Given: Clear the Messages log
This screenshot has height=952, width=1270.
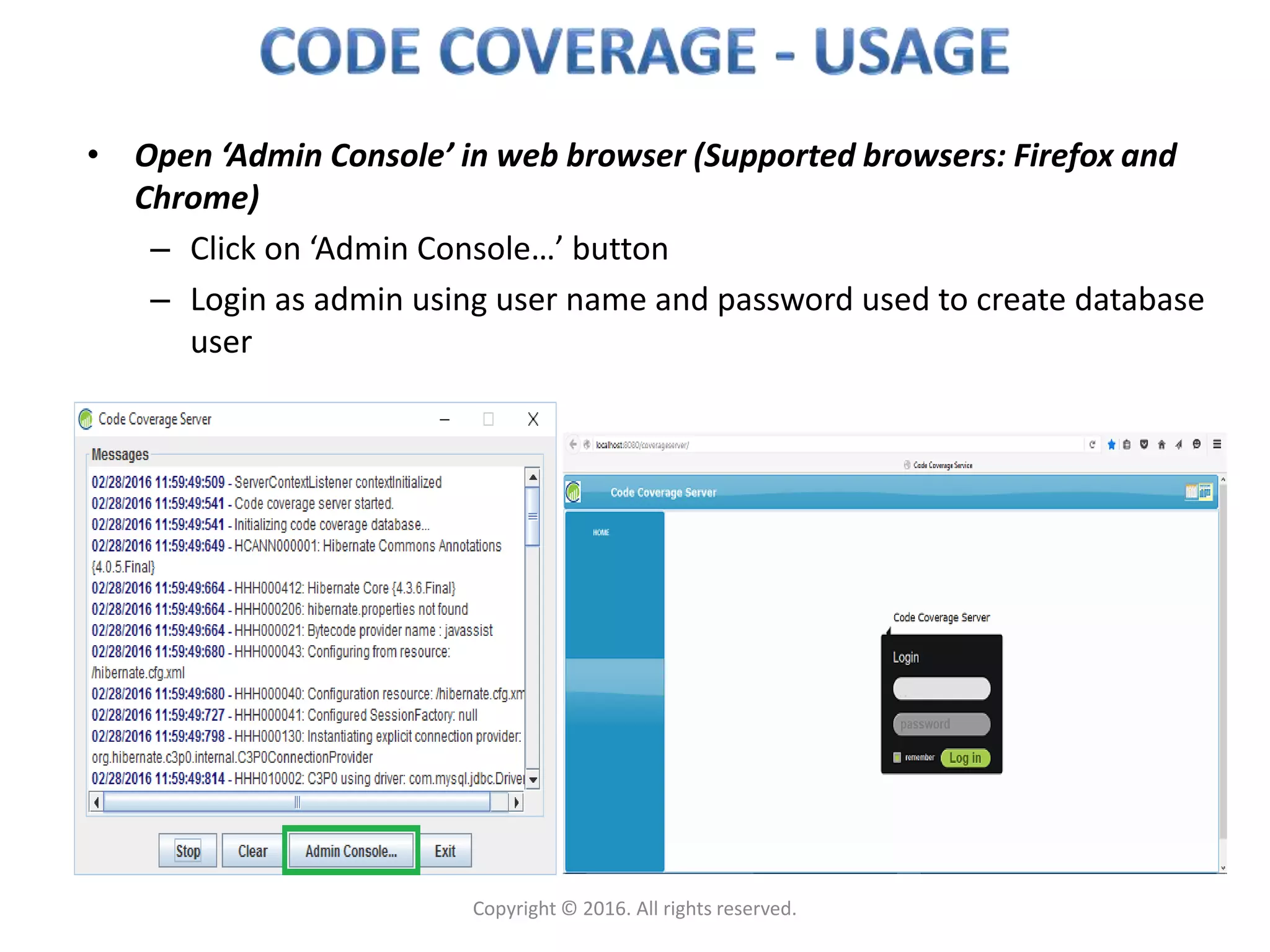Looking at the screenshot, I should point(252,851).
